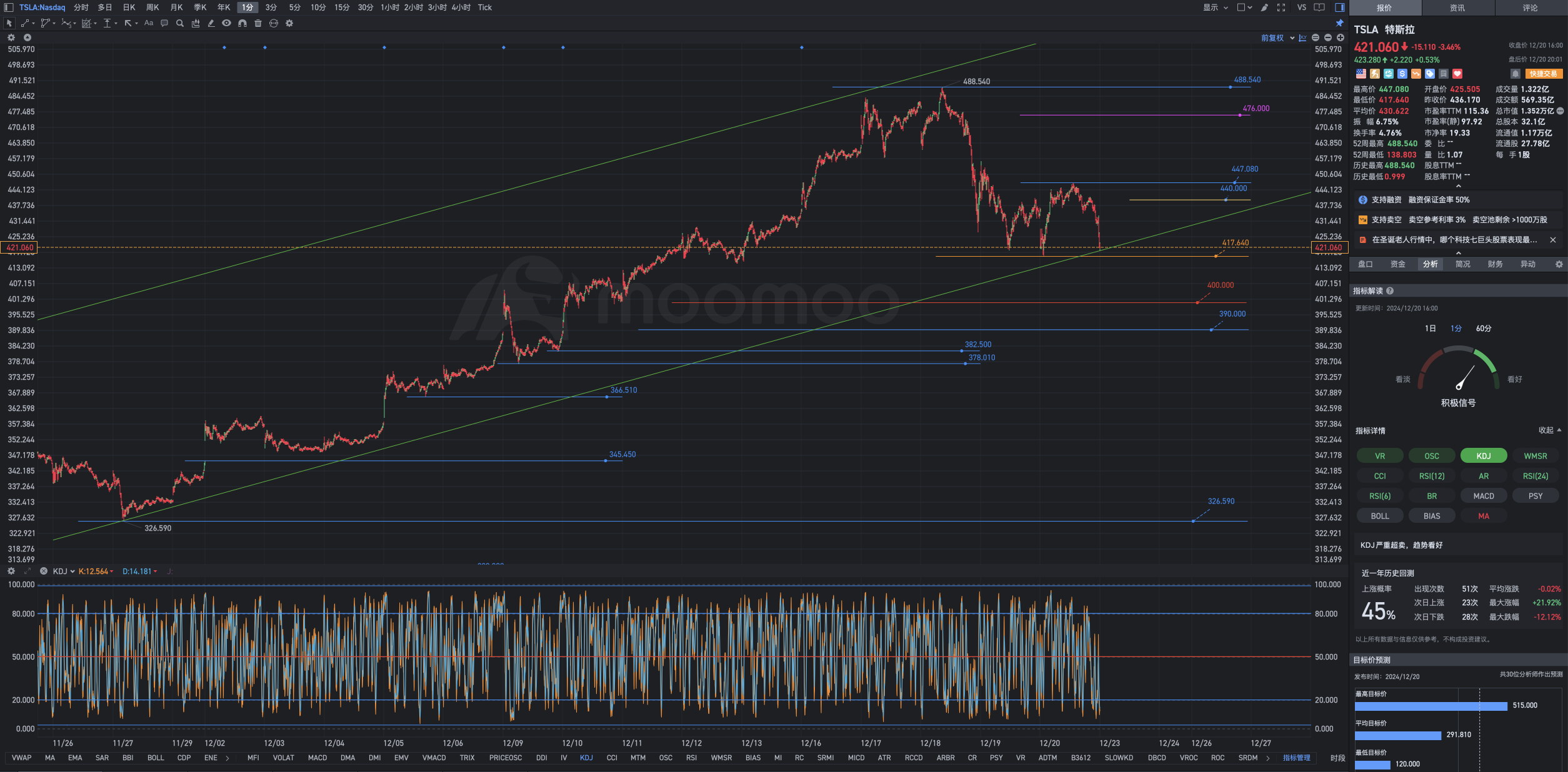
Task: Select the trend line drawing tool
Action: click(26, 23)
